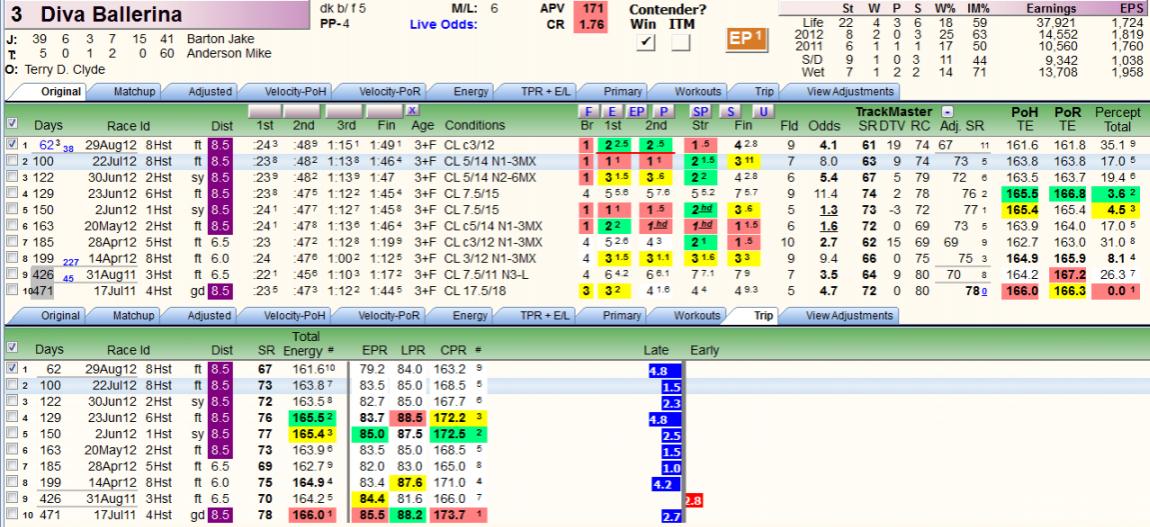The height and width of the screenshot is (527, 1150).
Task: Click the S running-style filter button
Action: (730, 111)
